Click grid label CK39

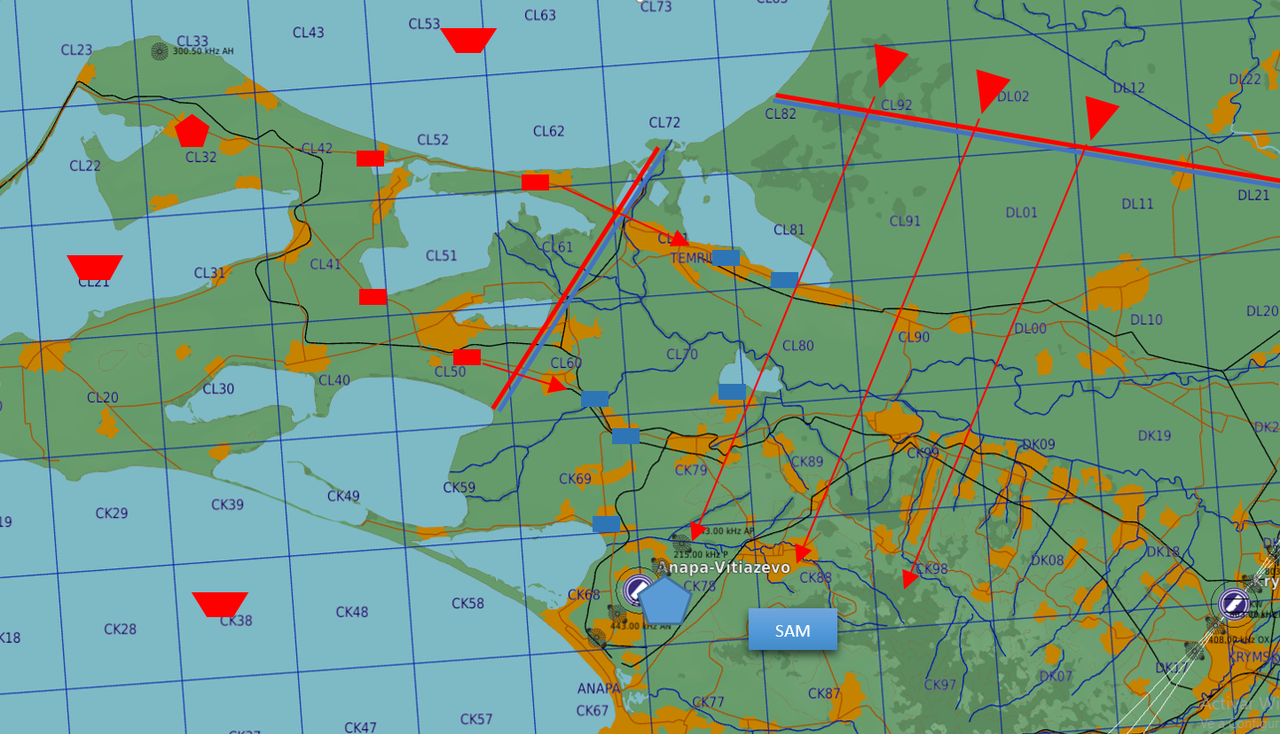[x=228, y=504]
